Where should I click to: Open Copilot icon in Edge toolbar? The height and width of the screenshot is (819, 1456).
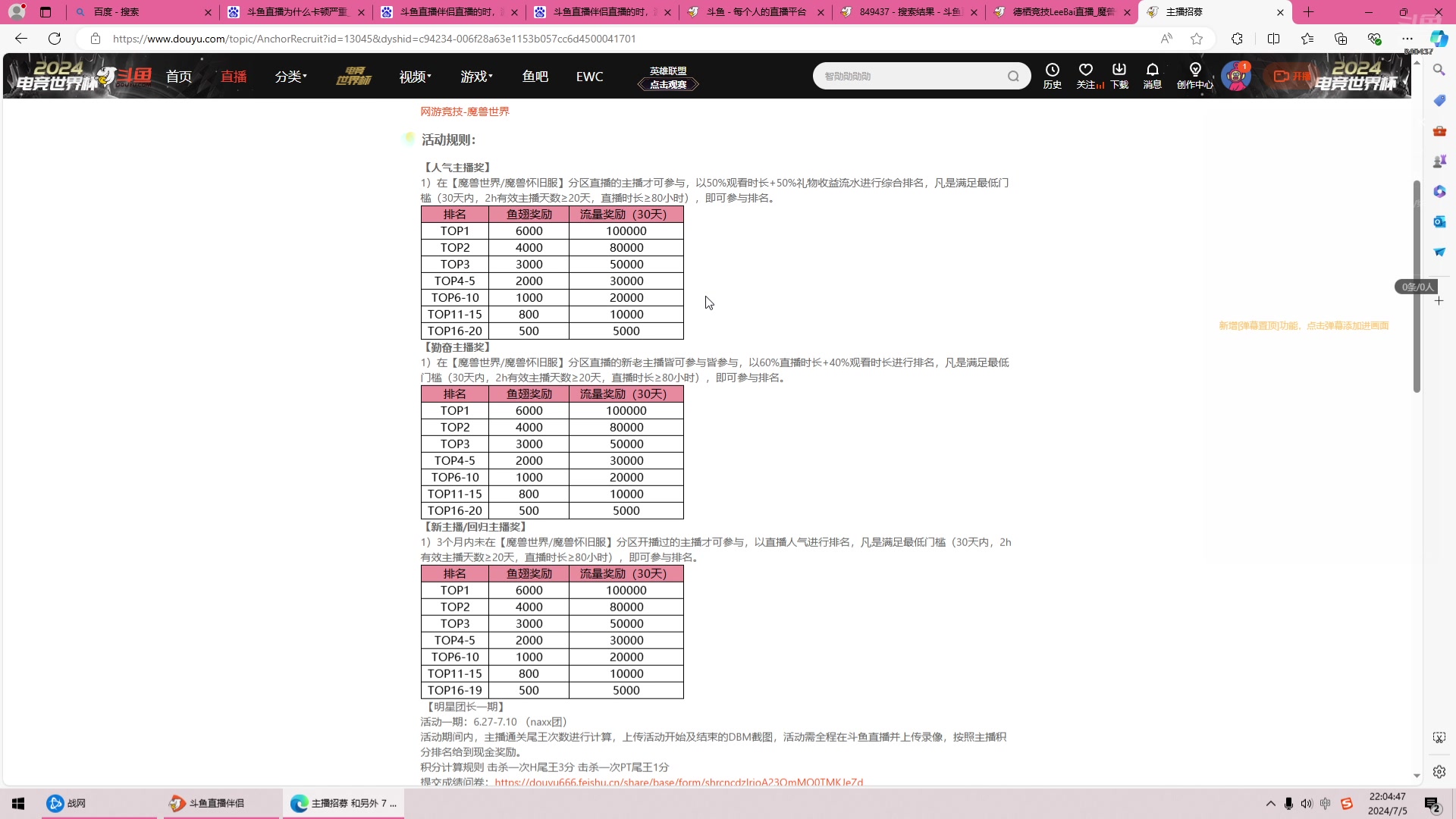[1439, 39]
